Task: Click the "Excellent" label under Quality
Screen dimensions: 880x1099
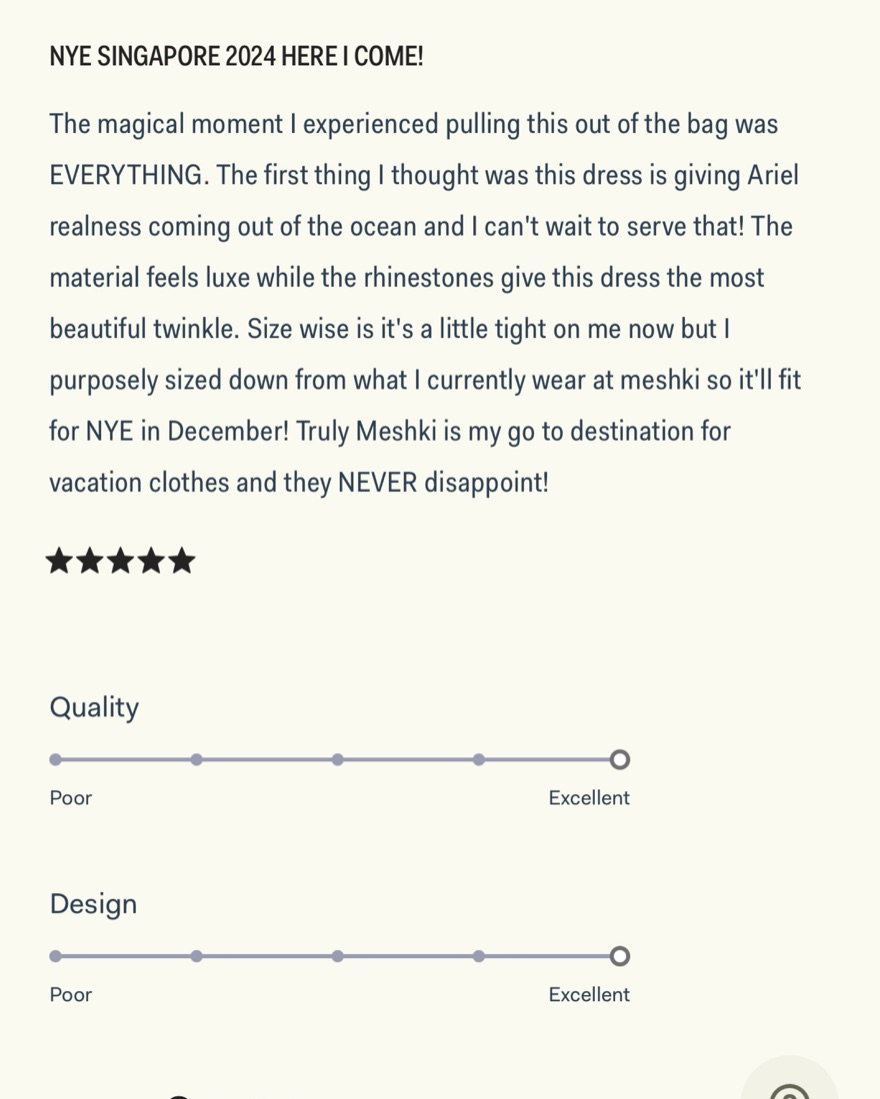Action: point(589,798)
